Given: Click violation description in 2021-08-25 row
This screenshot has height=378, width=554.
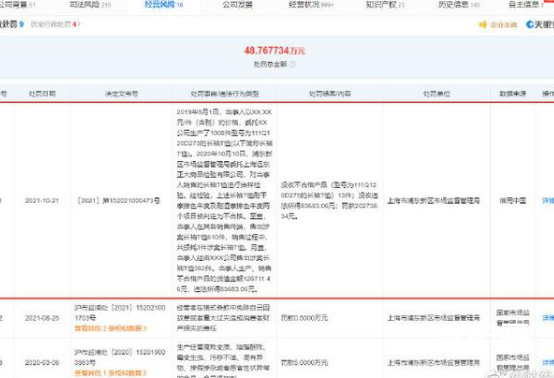Looking at the screenshot, I should point(223,318).
